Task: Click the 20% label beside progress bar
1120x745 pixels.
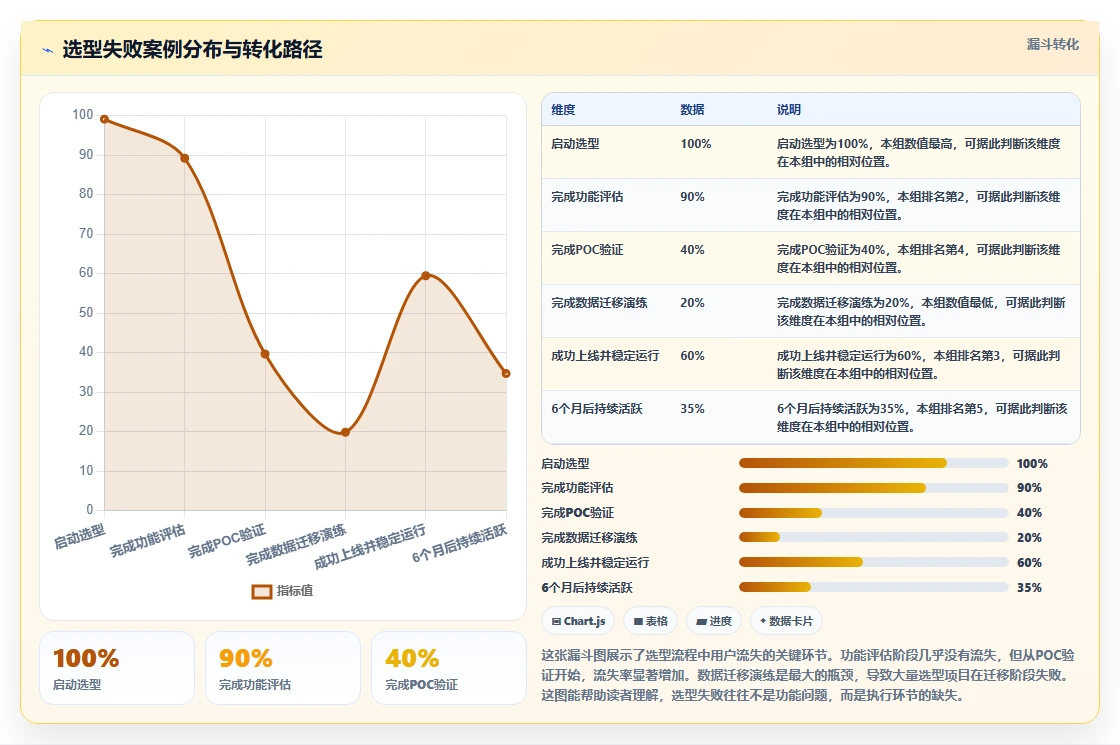Action: point(1029,537)
